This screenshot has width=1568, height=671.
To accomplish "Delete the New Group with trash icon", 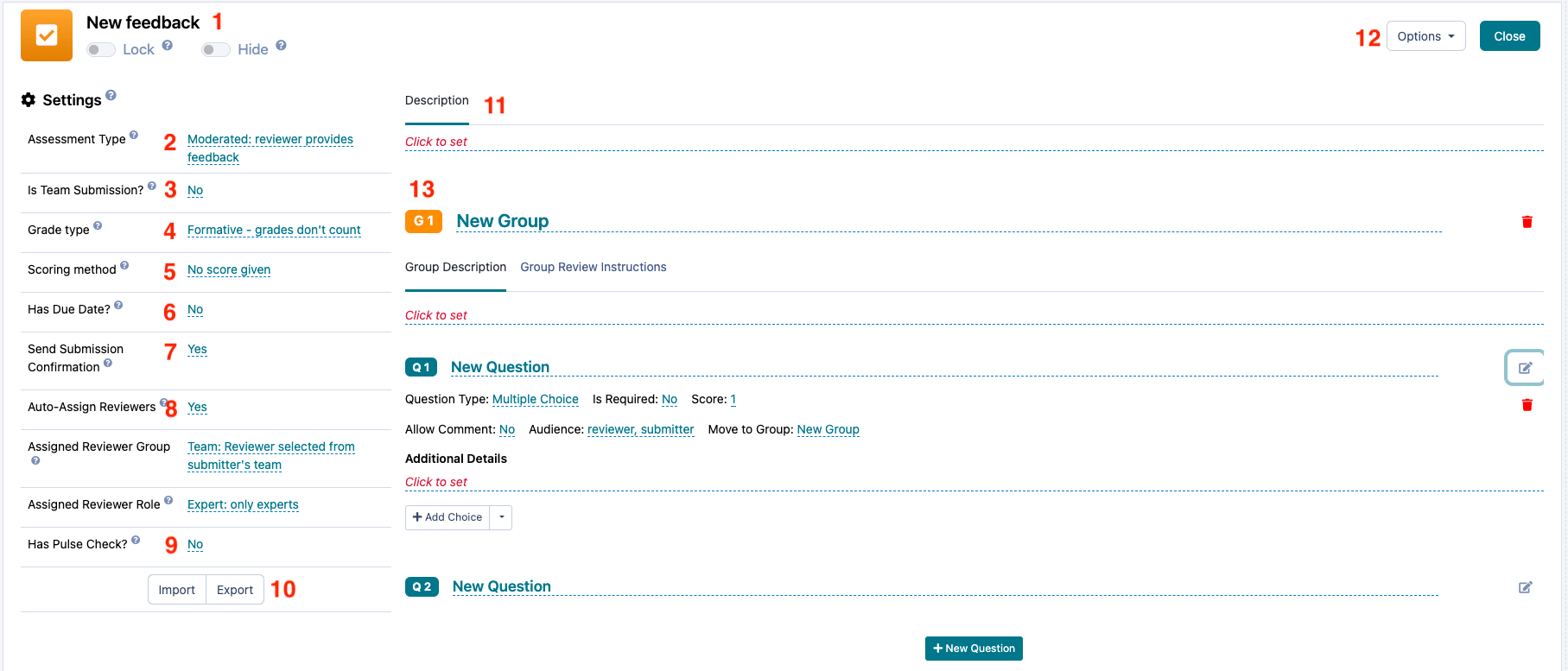I will (1527, 222).
